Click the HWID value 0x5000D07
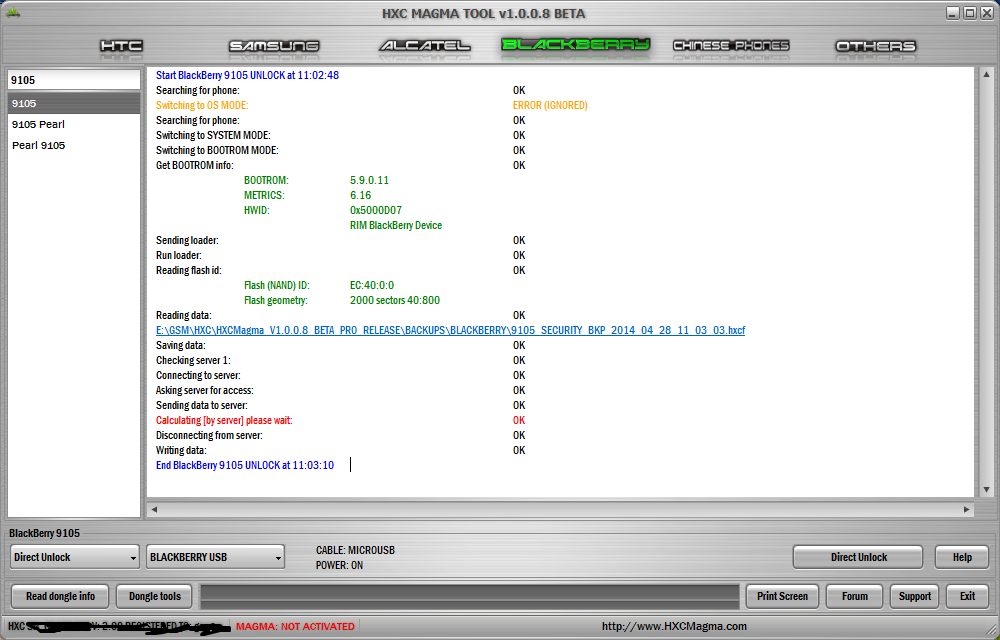 click(x=376, y=210)
